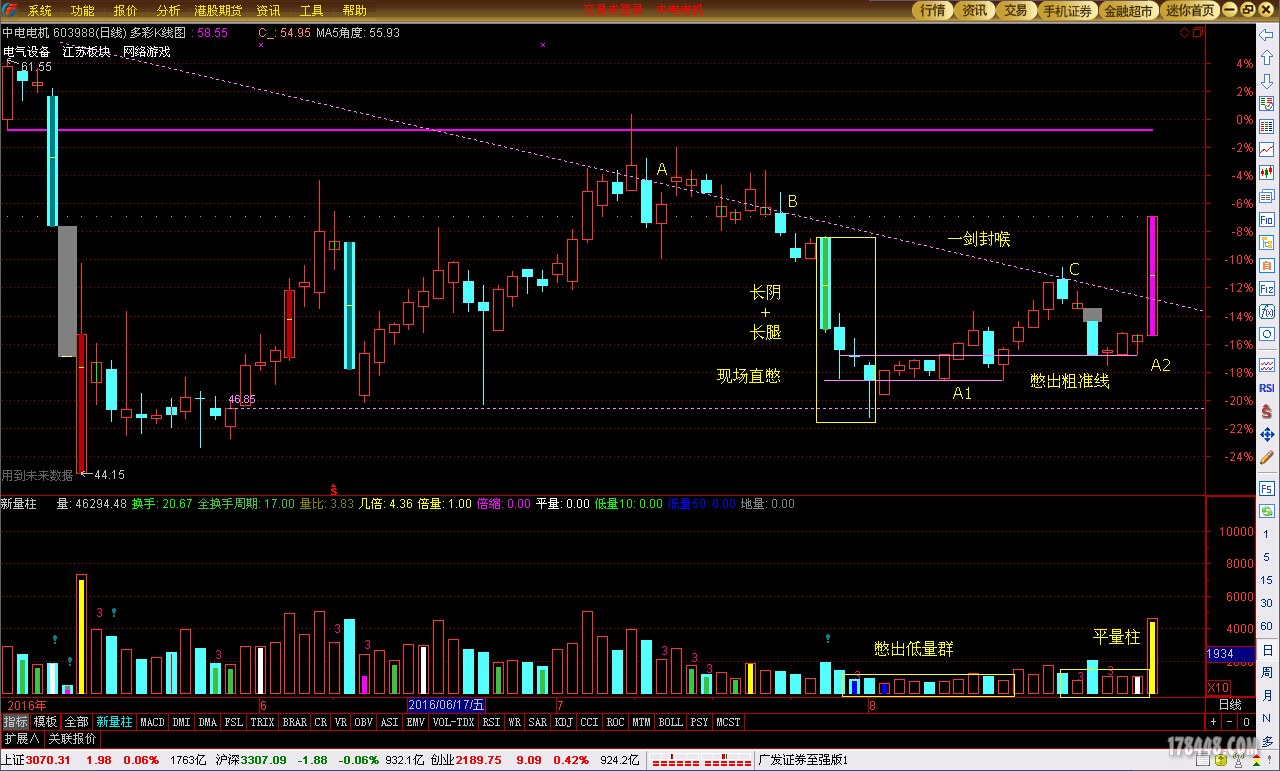Click the back arrow icon in right sidebar

click(1267, 35)
